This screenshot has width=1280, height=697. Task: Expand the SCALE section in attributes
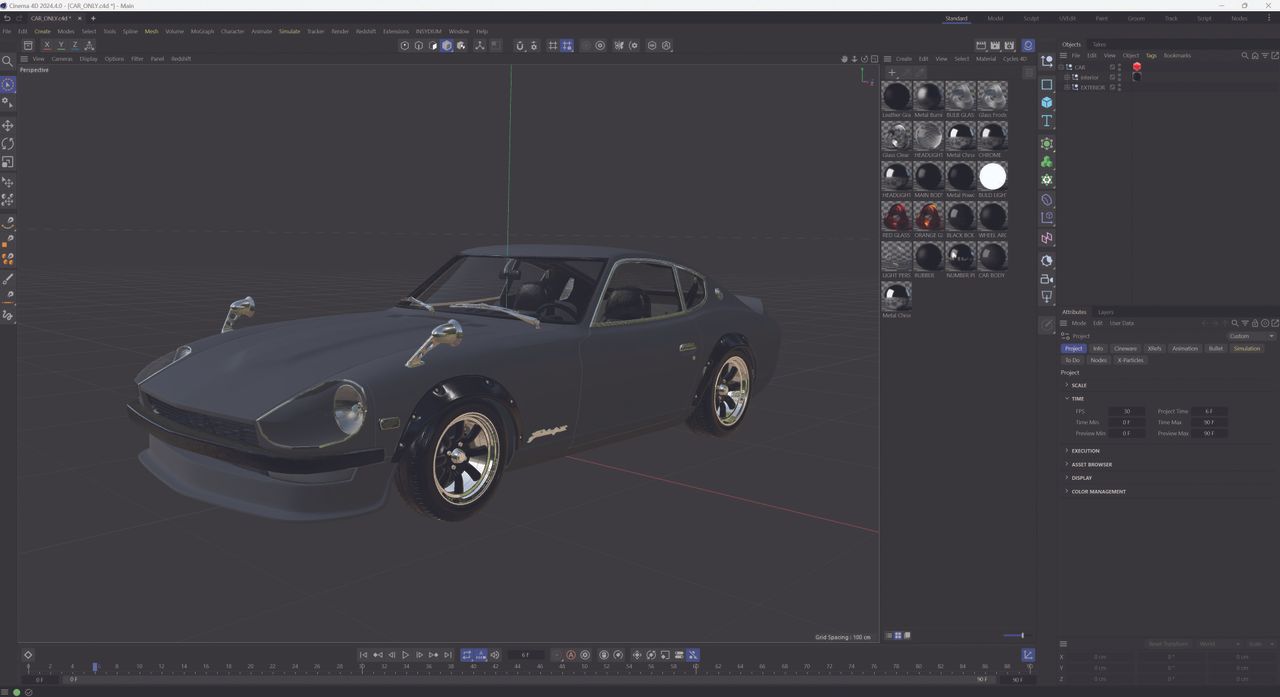(1078, 385)
